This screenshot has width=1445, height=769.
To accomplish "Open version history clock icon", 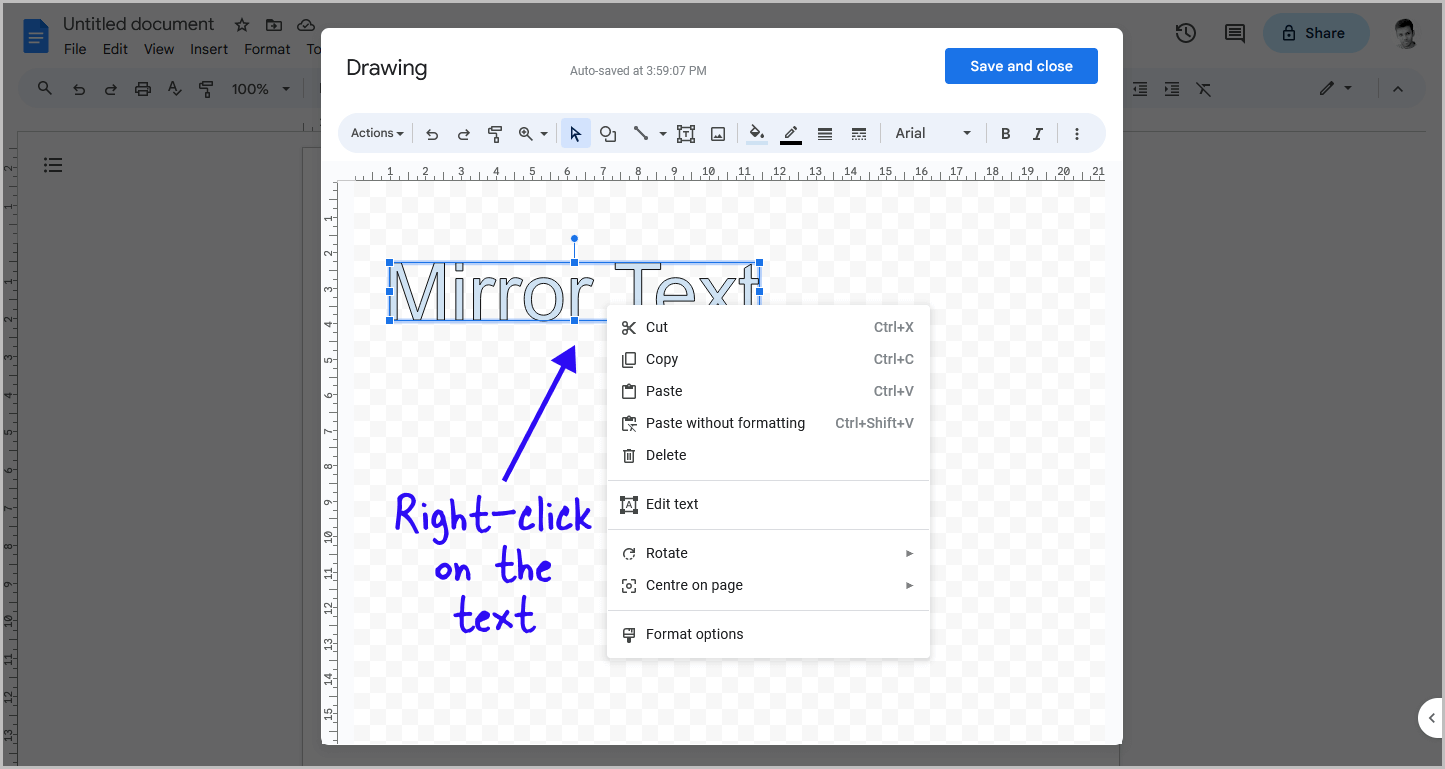I will pyautogui.click(x=1185, y=33).
